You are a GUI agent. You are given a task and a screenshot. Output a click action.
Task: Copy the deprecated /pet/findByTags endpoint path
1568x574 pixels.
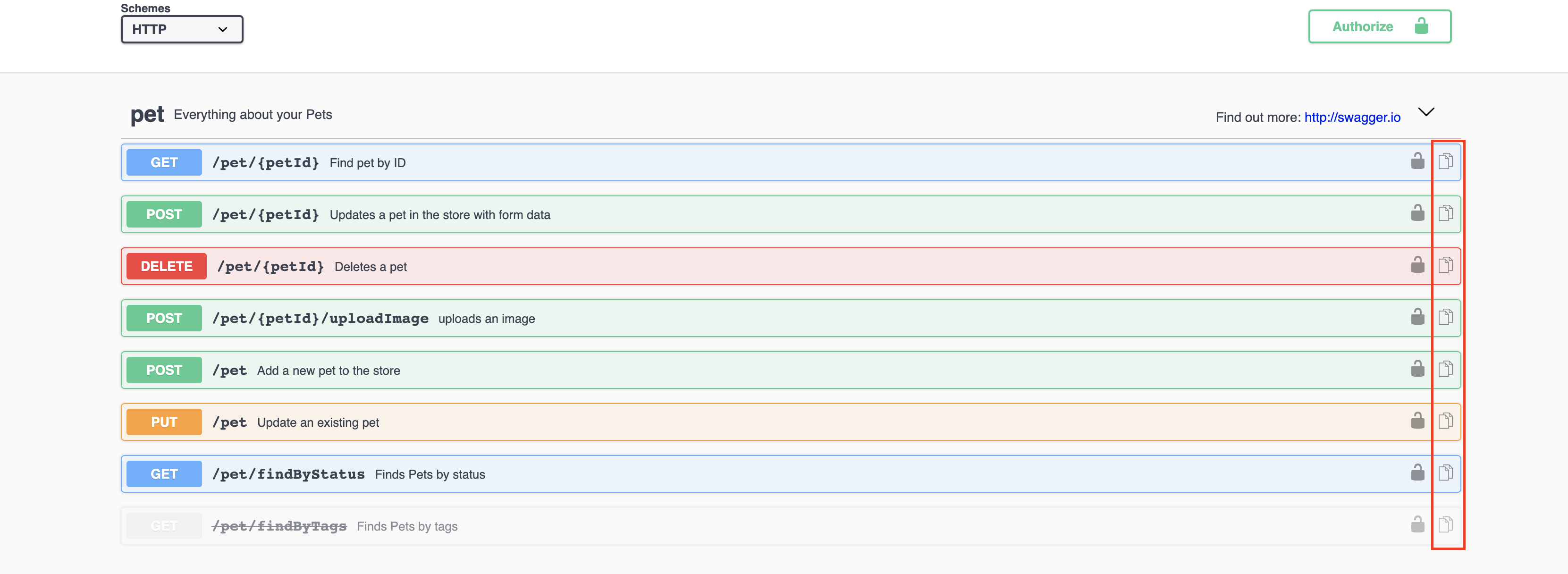coord(1446,525)
